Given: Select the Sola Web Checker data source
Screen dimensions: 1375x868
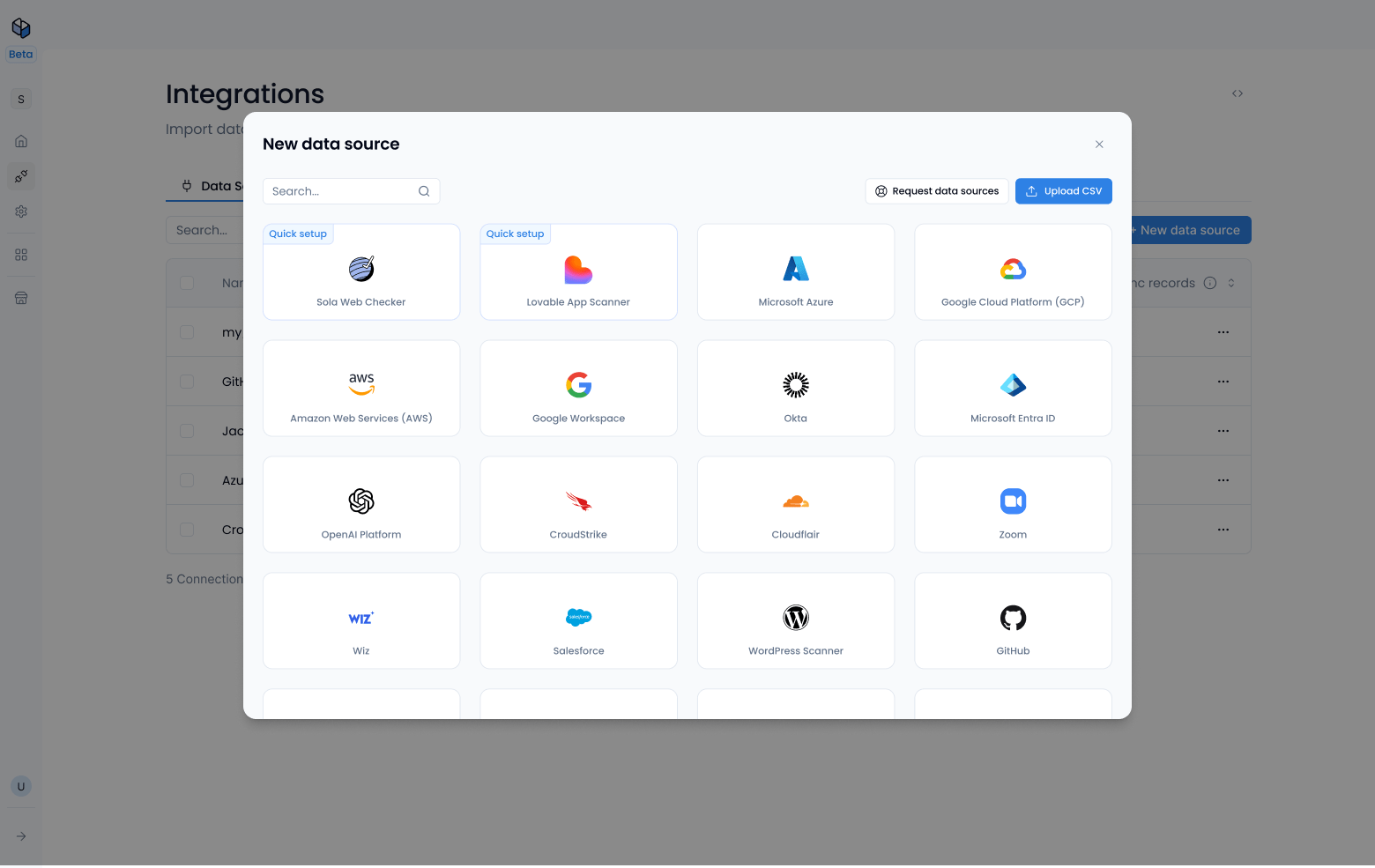Looking at the screenshot, I should (361, 271).
